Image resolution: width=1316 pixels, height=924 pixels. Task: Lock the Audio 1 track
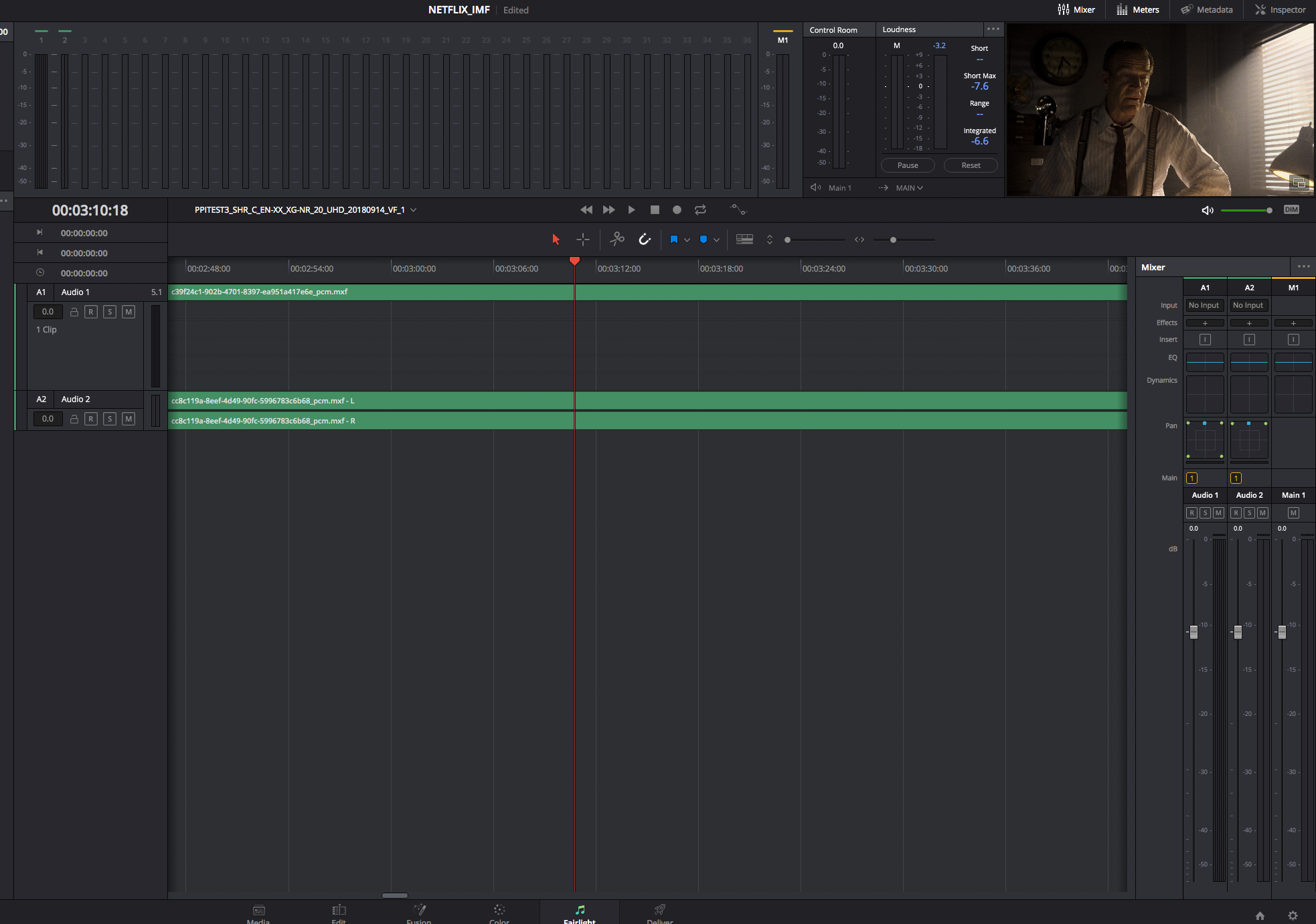74,312
